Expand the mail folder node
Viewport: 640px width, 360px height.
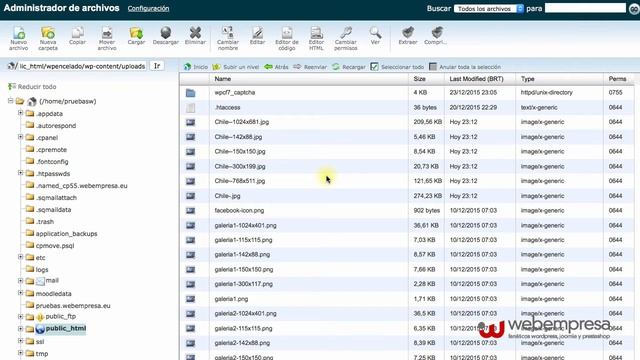click(x=20, y=280)
